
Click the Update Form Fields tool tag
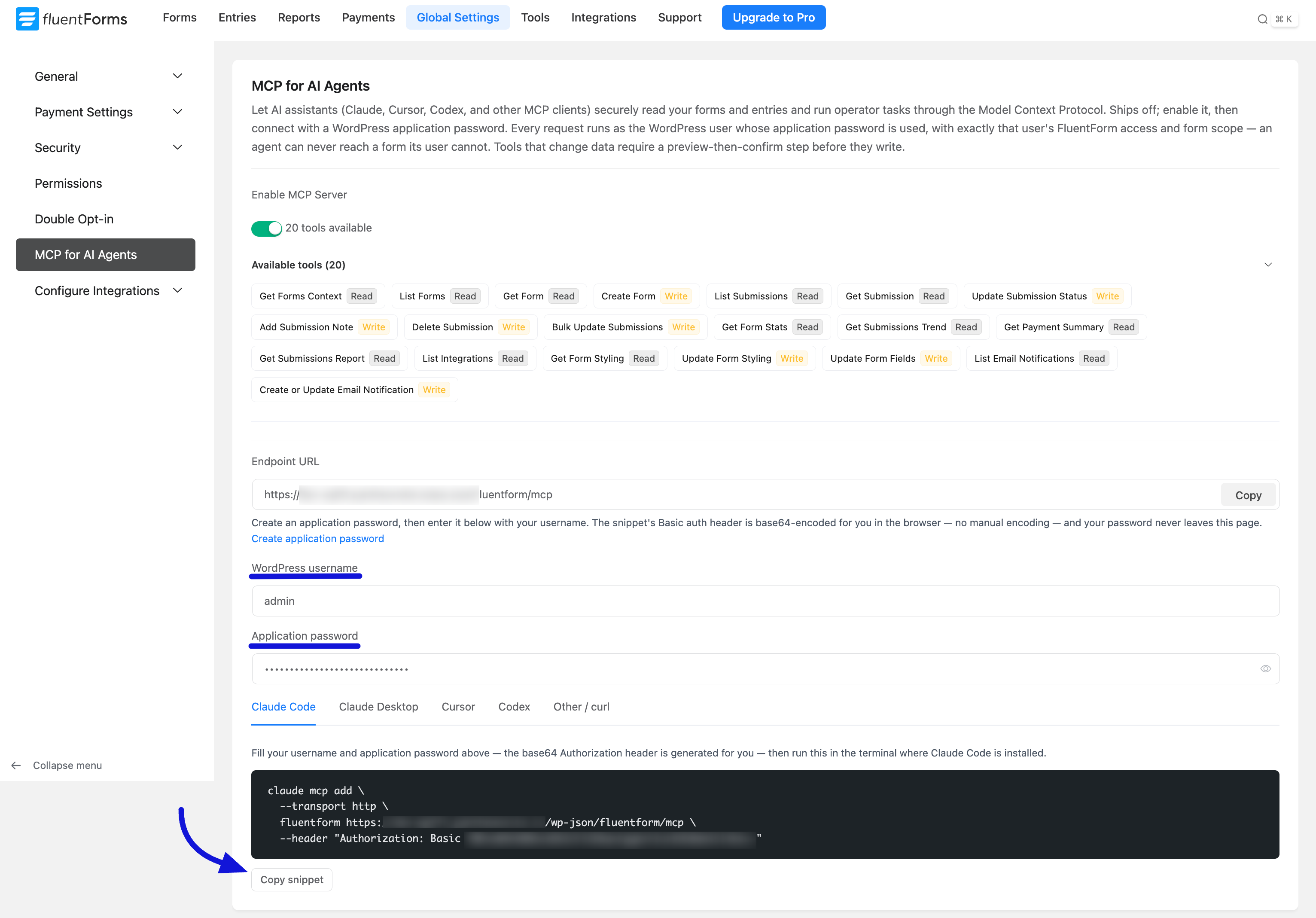(x=891, y=358)
